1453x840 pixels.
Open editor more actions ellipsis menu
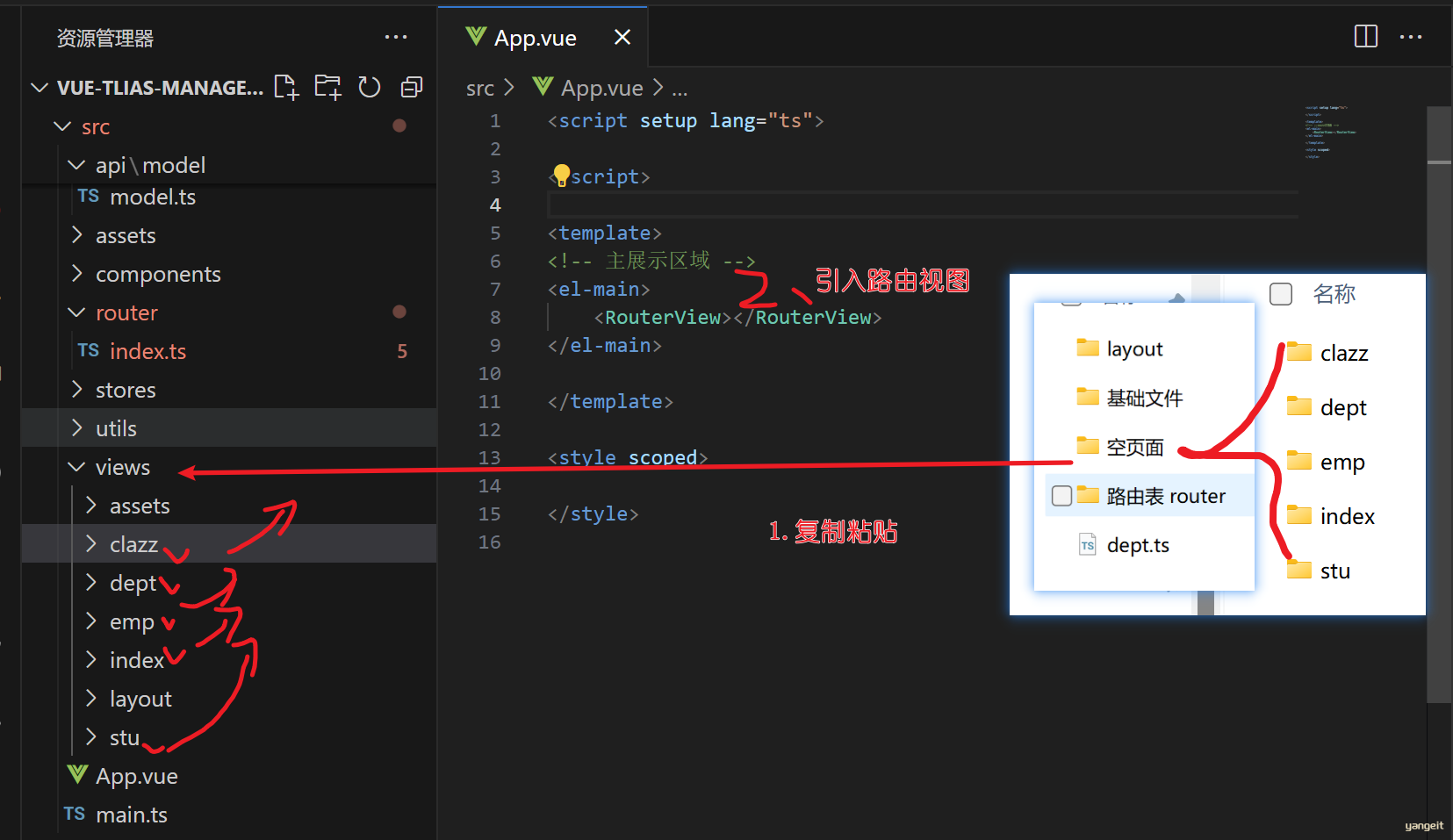tap(1411, 37)
